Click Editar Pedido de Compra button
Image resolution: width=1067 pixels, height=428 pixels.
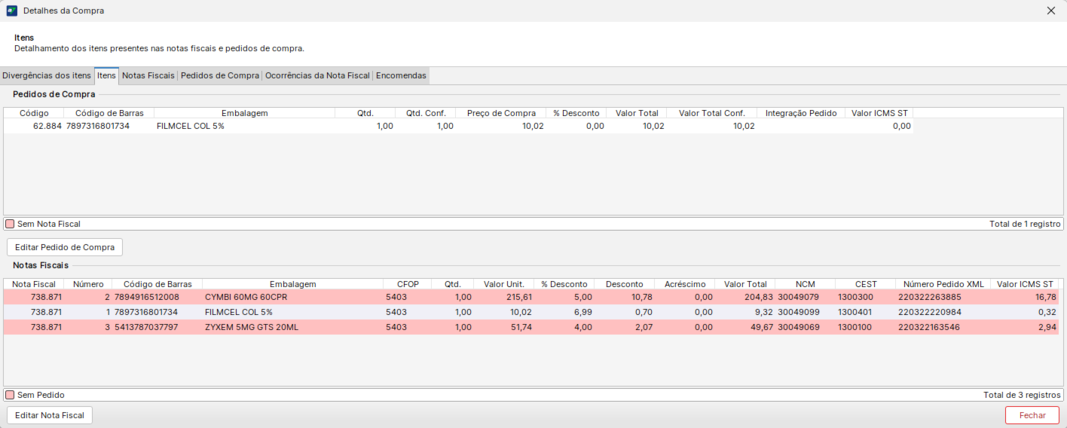point(65,246)
